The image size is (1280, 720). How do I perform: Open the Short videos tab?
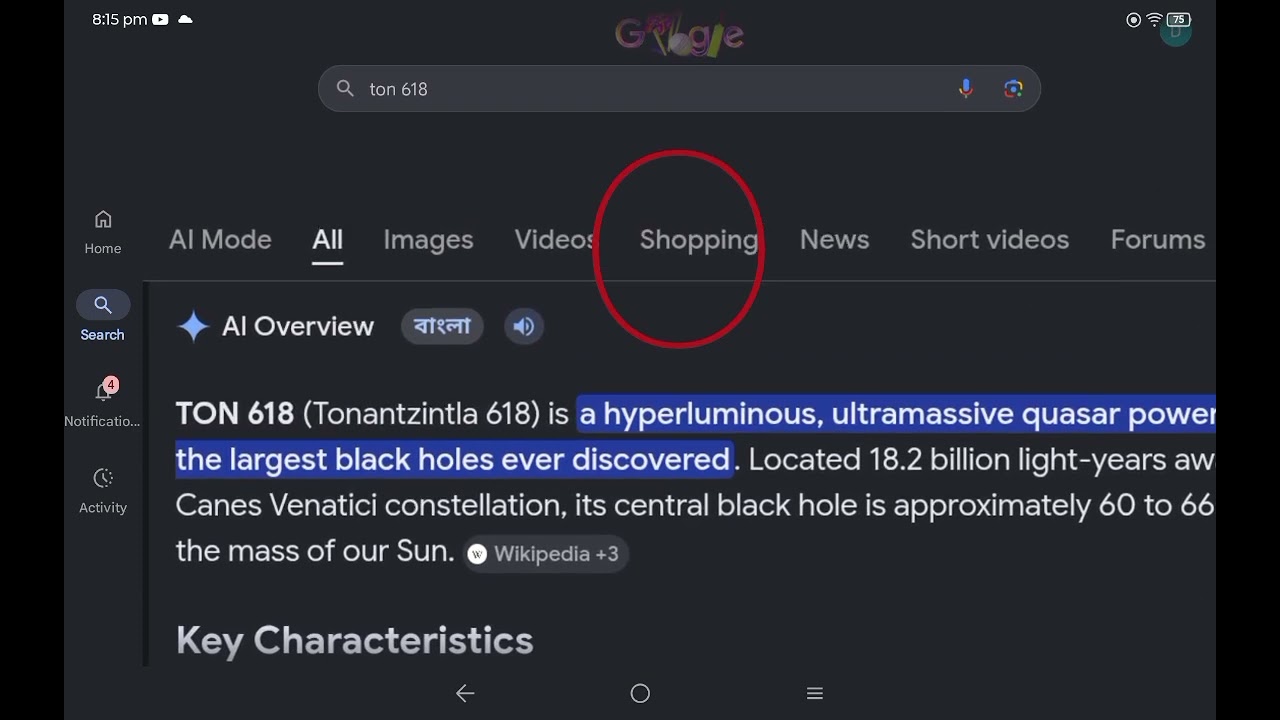tap(990, 240)
